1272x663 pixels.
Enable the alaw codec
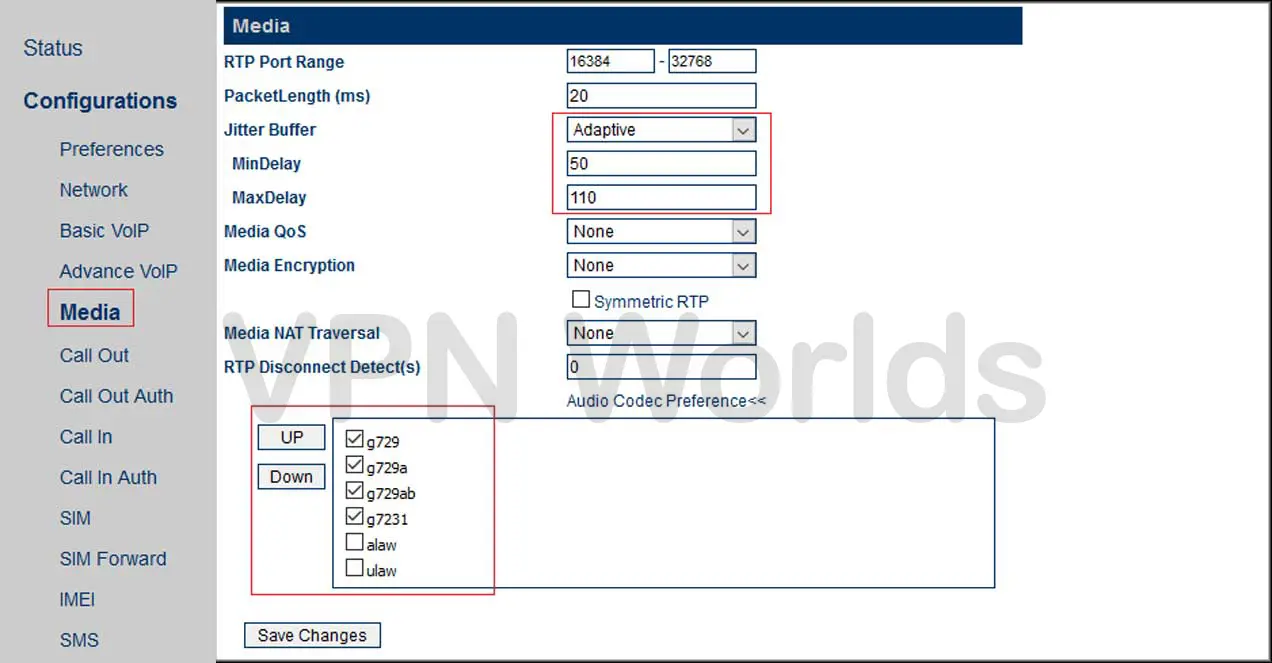(355, 541)
